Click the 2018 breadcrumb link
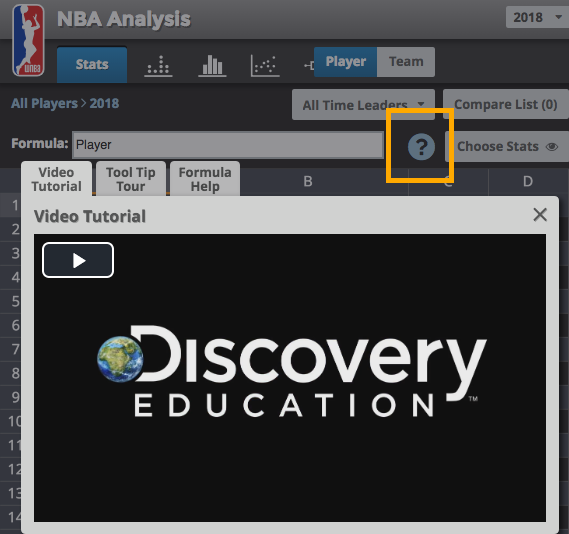This screenshot has height=534, width=569. click(x=105, y=103)
